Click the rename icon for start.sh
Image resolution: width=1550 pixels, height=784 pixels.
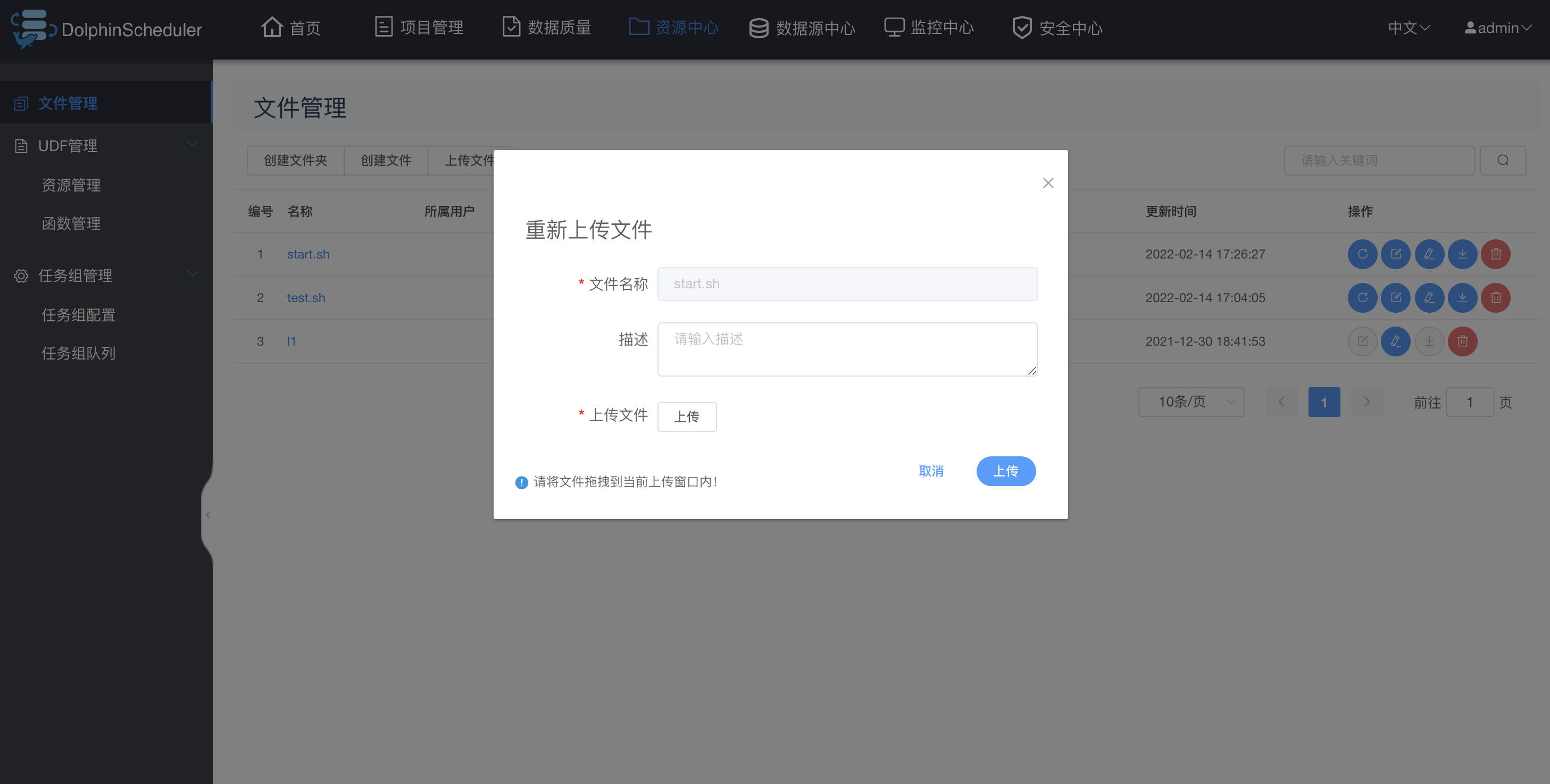tap(1429, 254)
